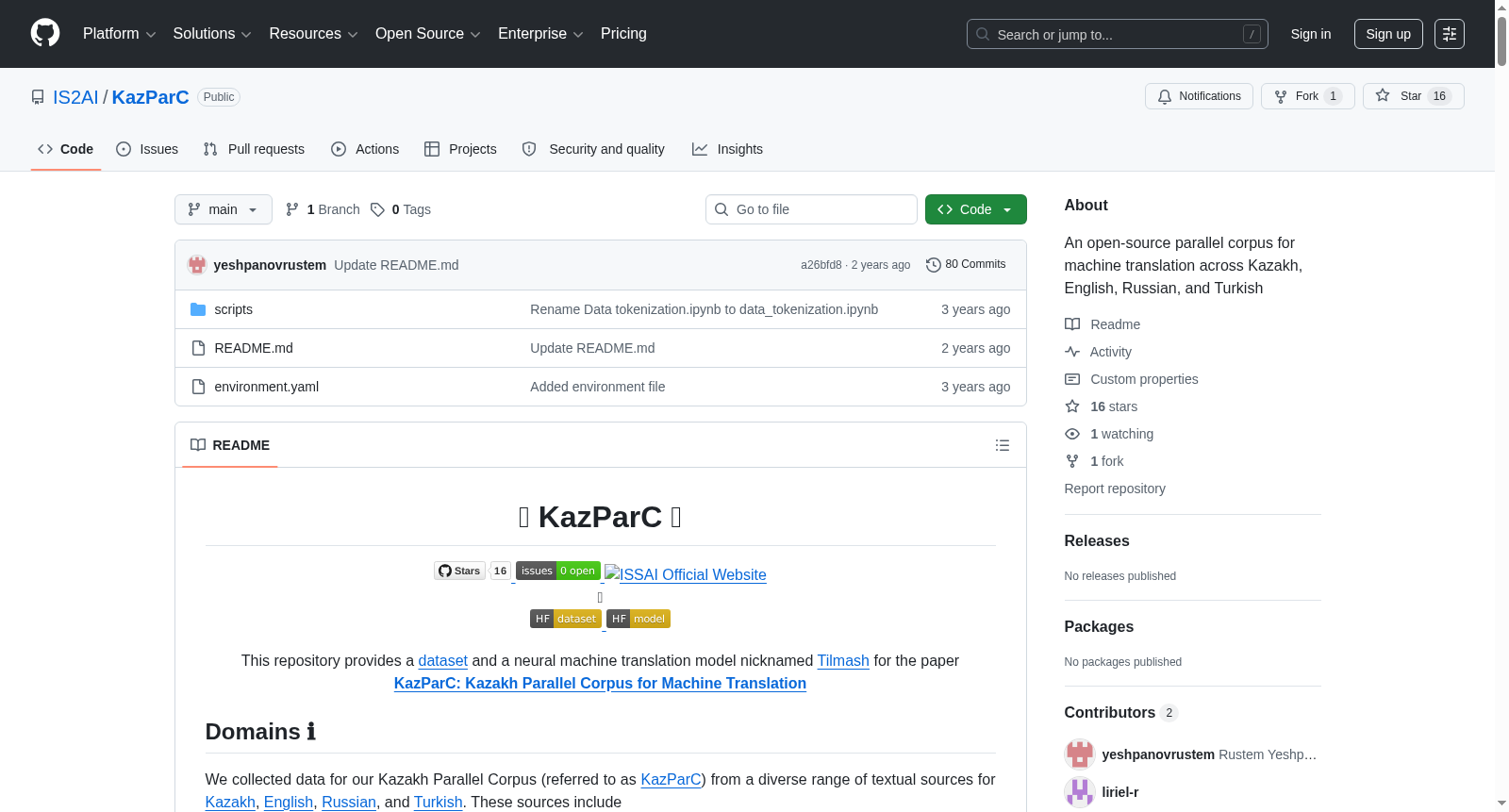Open the Tilmash model link

coord(843,661)
